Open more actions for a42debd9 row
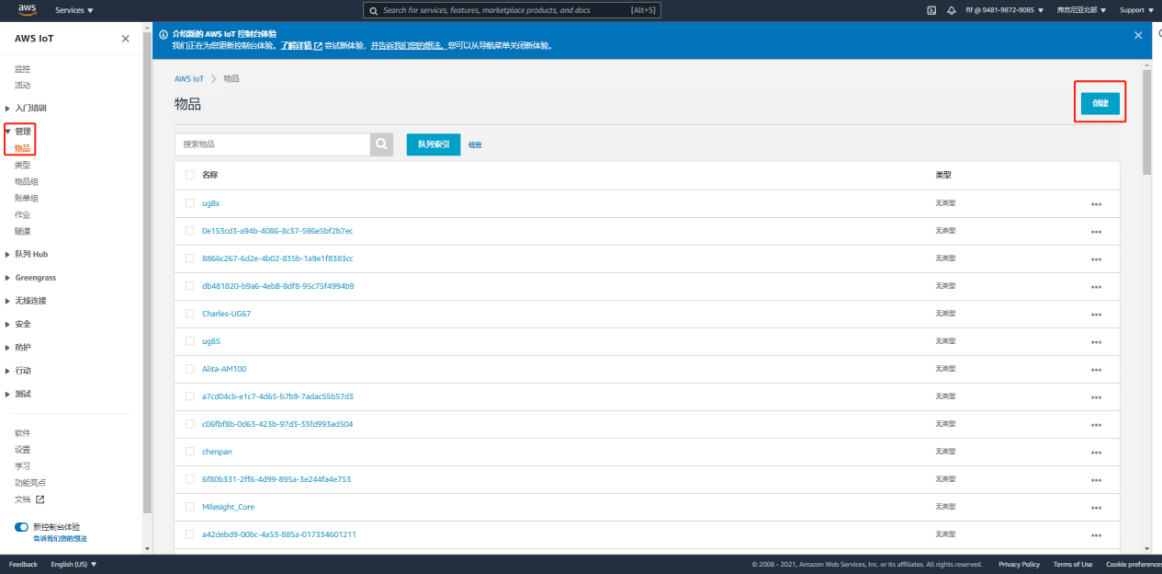The image size is (1162, 574). (1096, 535)
